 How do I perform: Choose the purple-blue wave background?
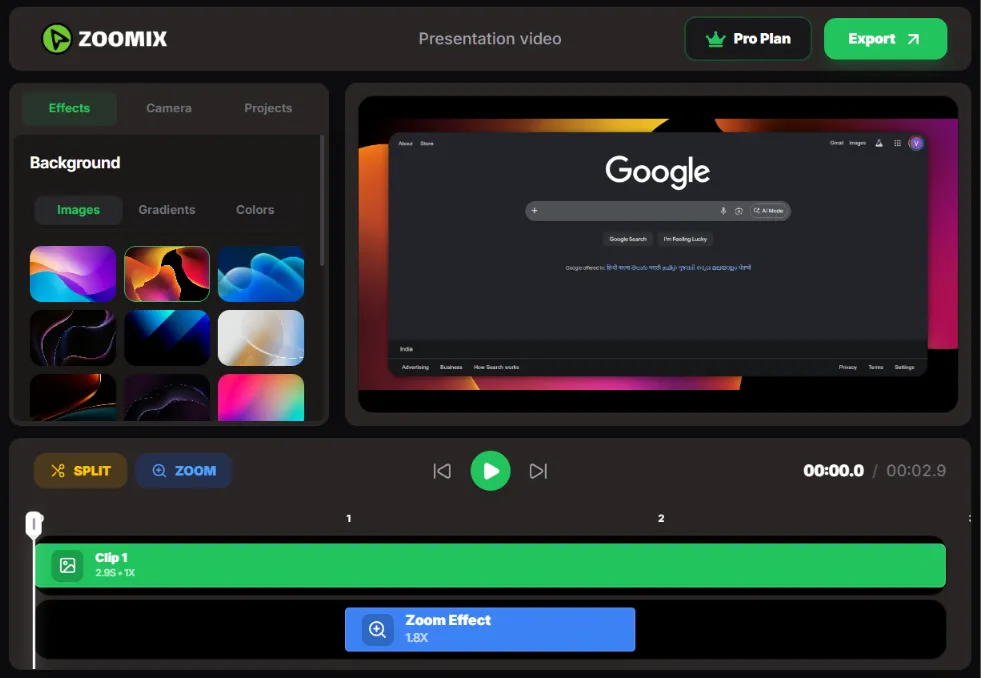pos(73,274)
